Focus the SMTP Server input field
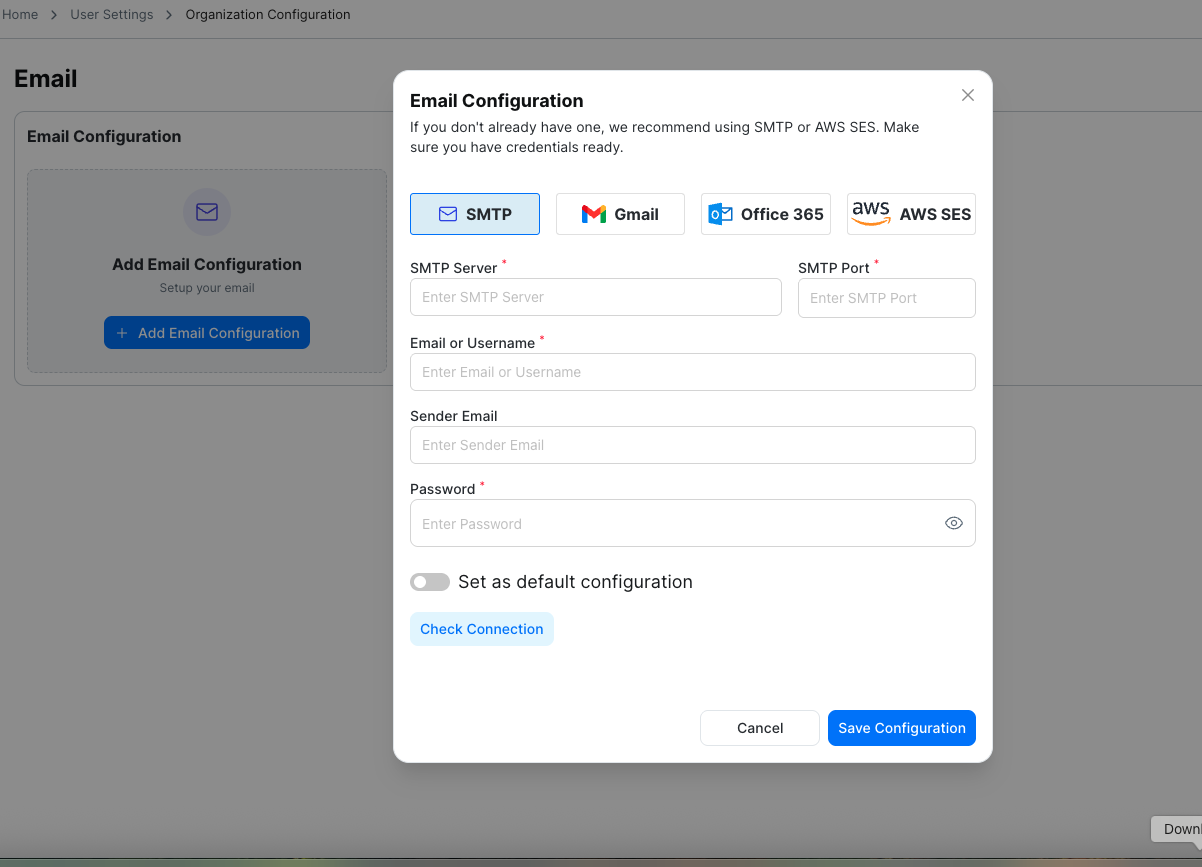Viewport: 1202px width, 867px height. [595, 297]
